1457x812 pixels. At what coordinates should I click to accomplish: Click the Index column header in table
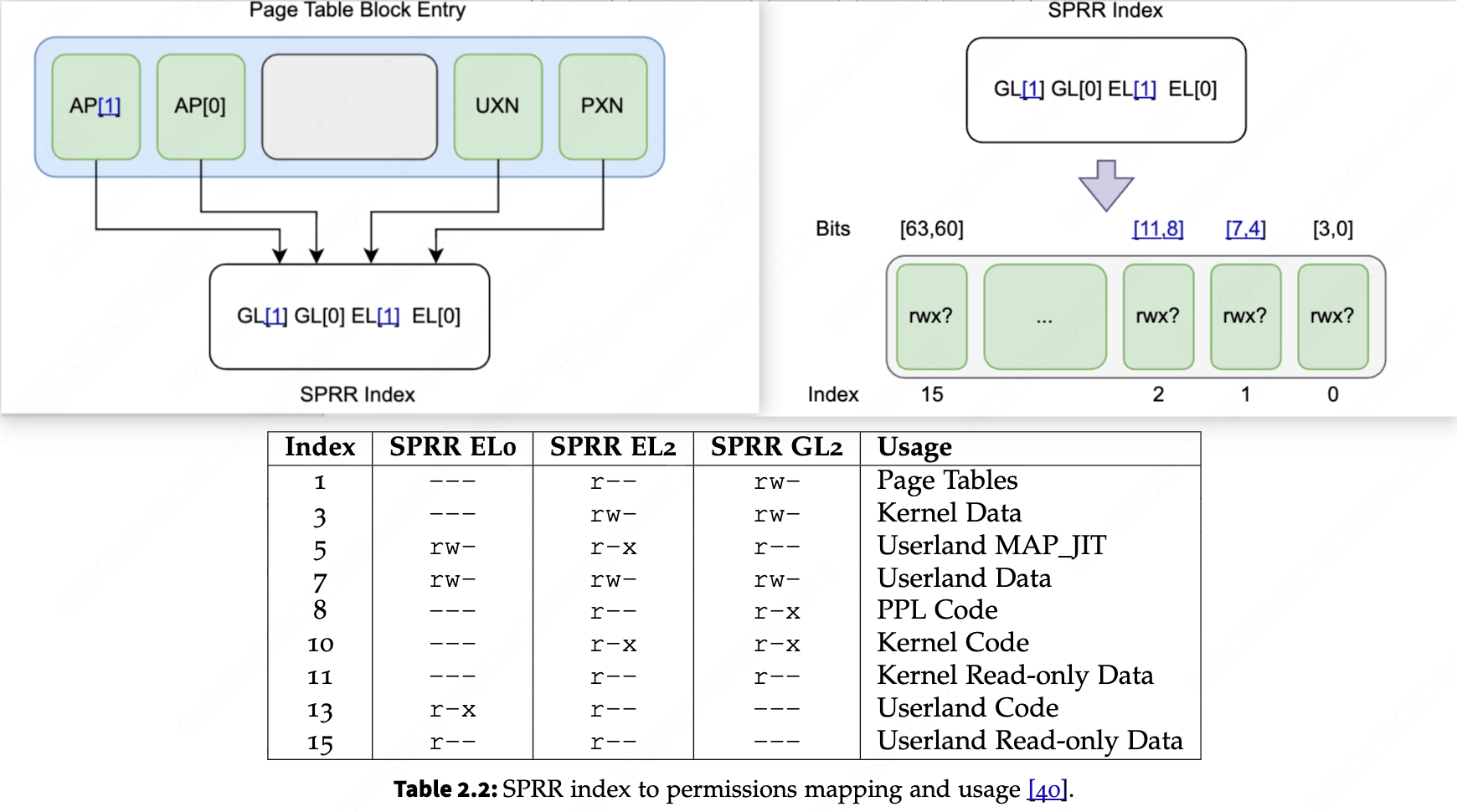(x=320, y=447)
